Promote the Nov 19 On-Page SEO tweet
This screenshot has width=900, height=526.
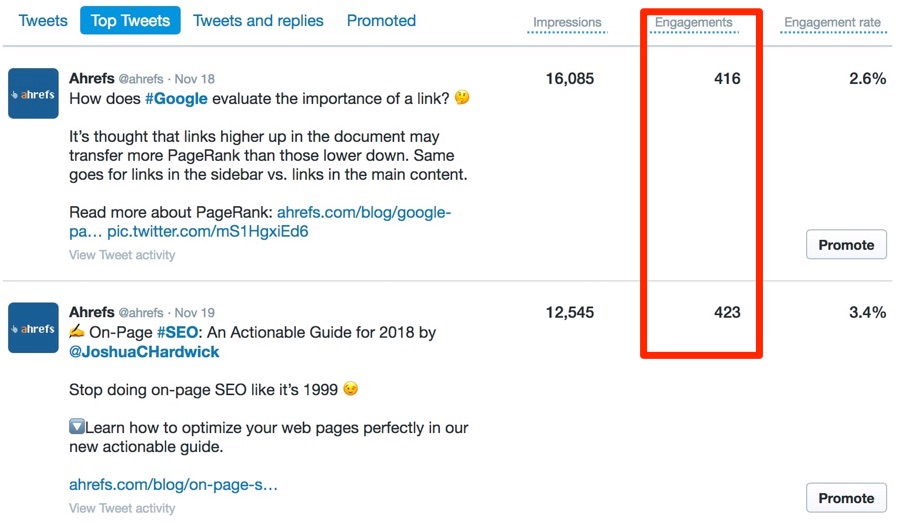[x=846, y=498]
